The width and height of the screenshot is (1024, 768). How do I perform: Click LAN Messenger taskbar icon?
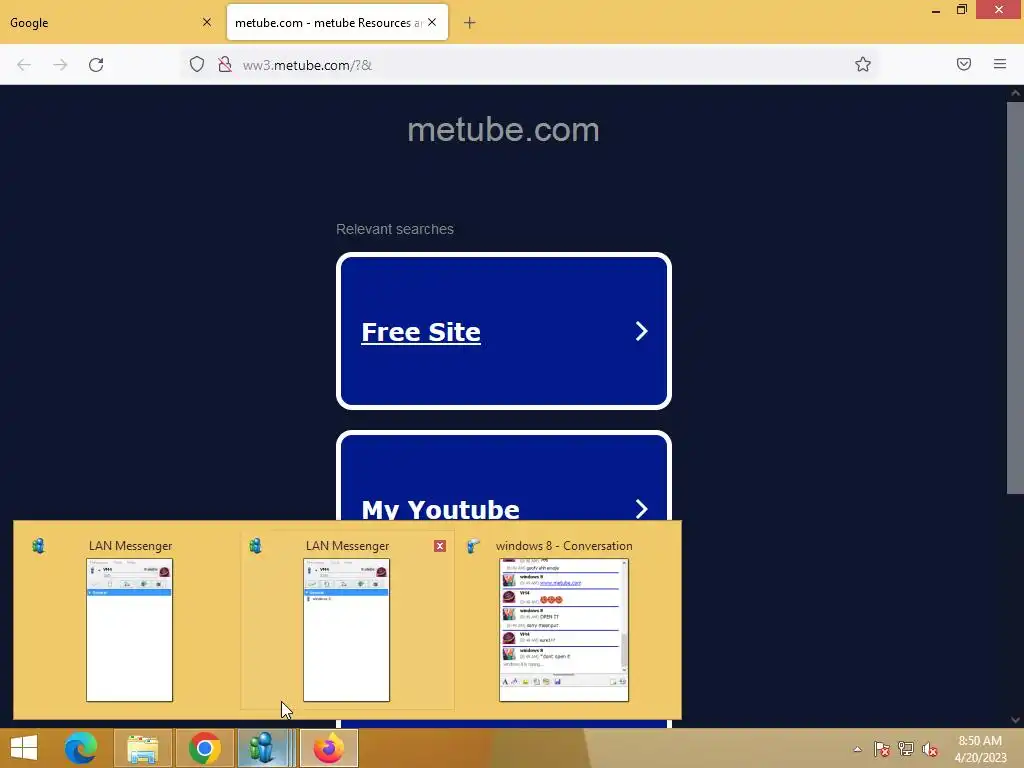pos(264,748)
